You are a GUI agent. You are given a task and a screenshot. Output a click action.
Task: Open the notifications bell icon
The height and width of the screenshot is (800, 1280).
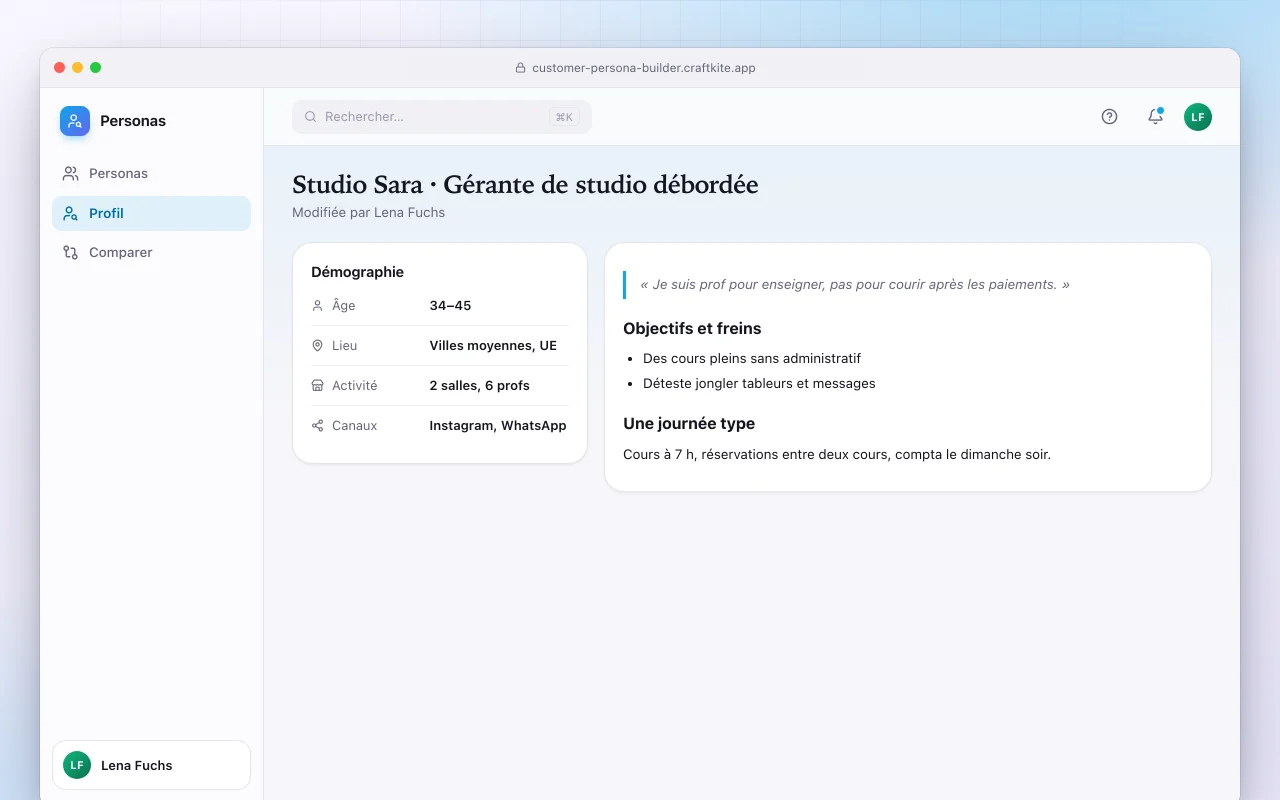point(1155,117)
